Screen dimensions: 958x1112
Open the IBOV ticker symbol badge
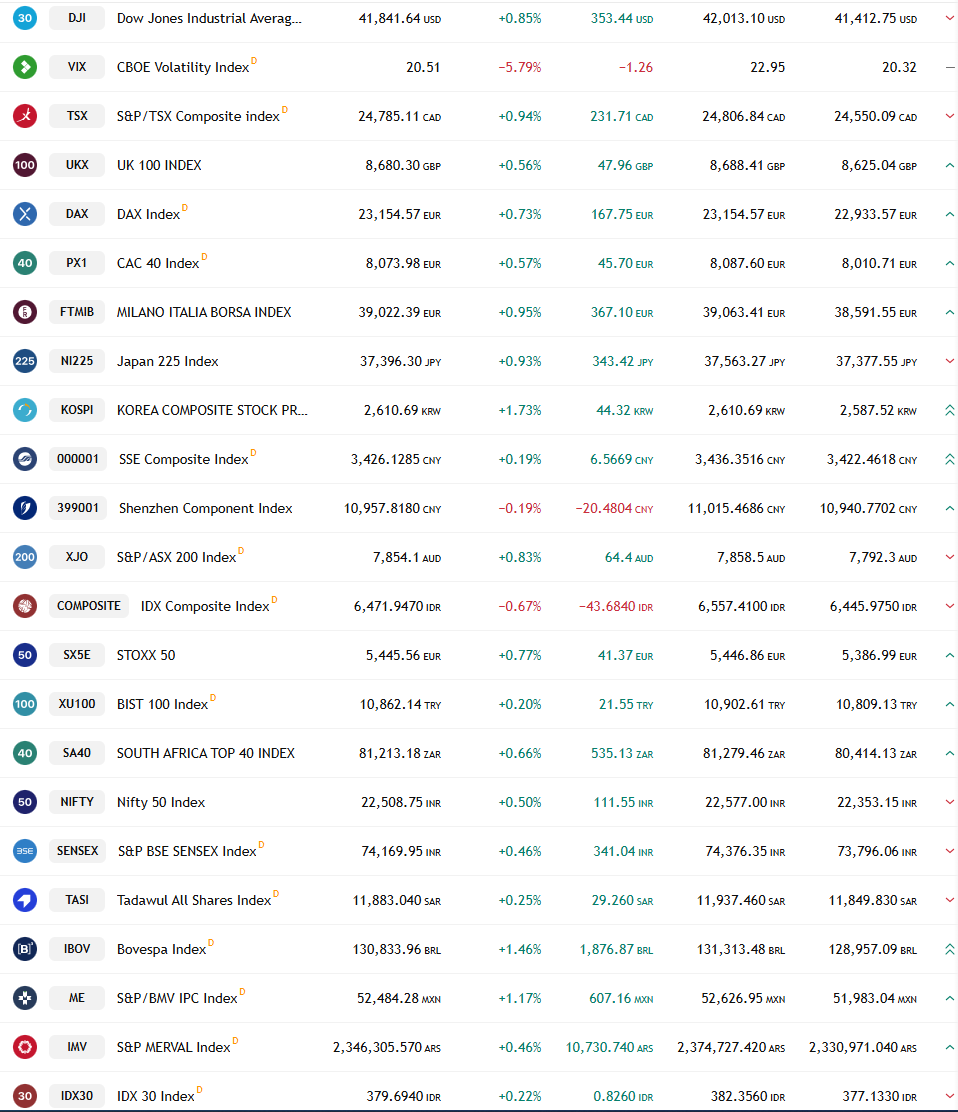tap(77, 949)
